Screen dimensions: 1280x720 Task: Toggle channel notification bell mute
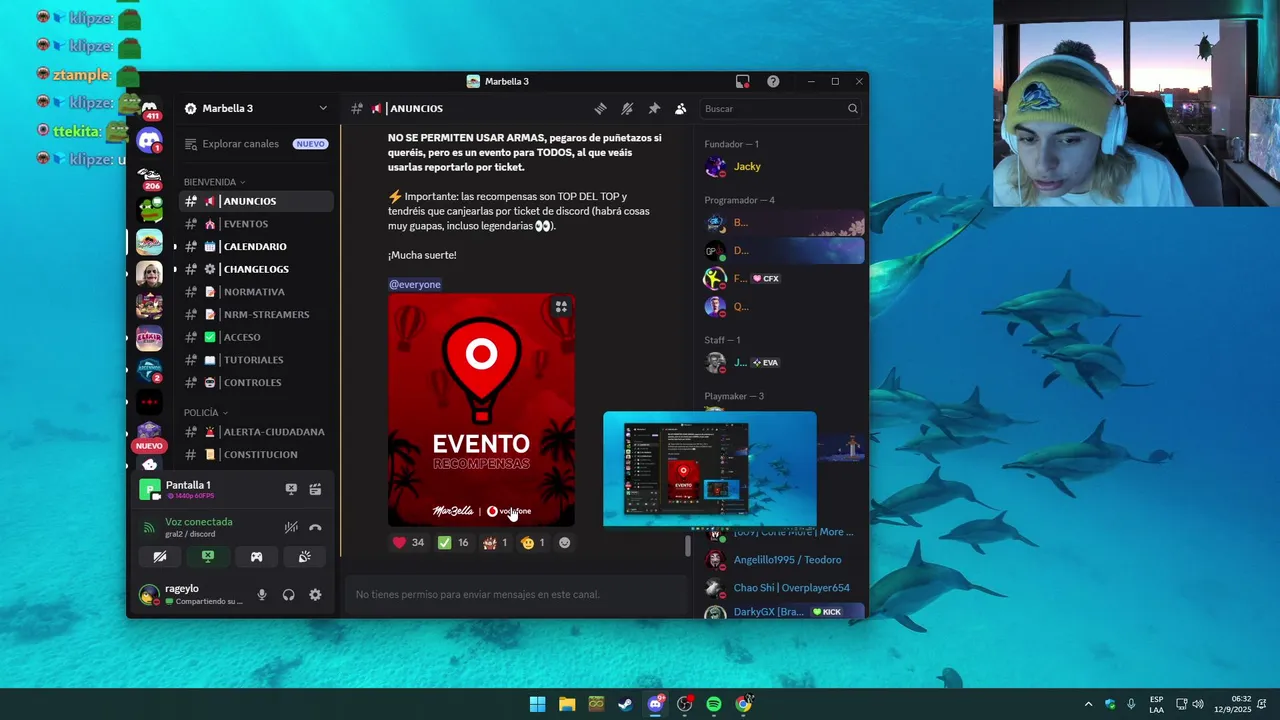pos(627,109)
